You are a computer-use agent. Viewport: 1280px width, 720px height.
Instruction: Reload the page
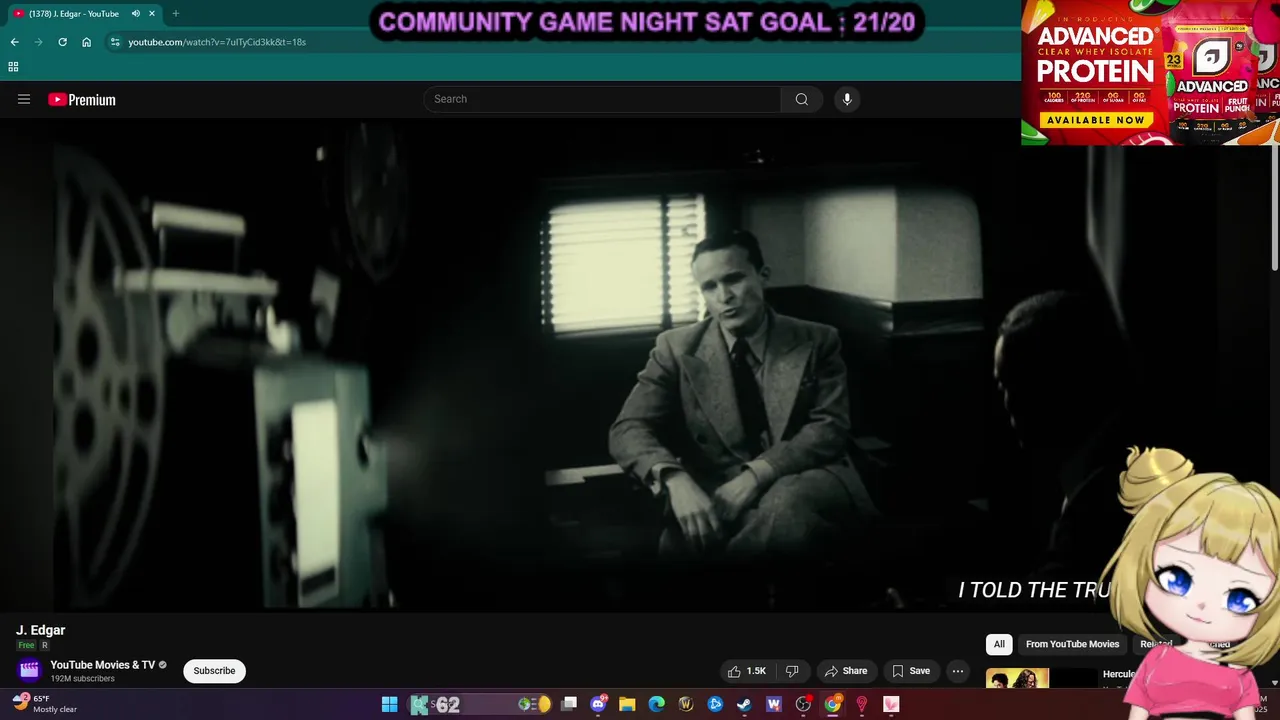(62, 42)
